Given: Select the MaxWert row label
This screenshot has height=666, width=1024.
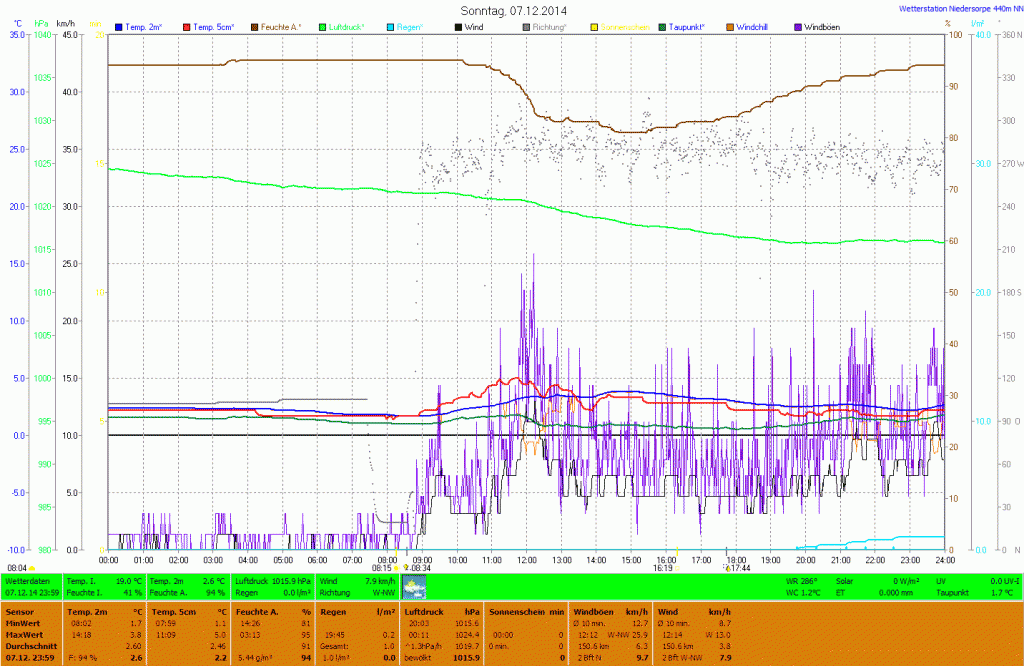Looking at the screenshot, I should click(x=24, y=634).
